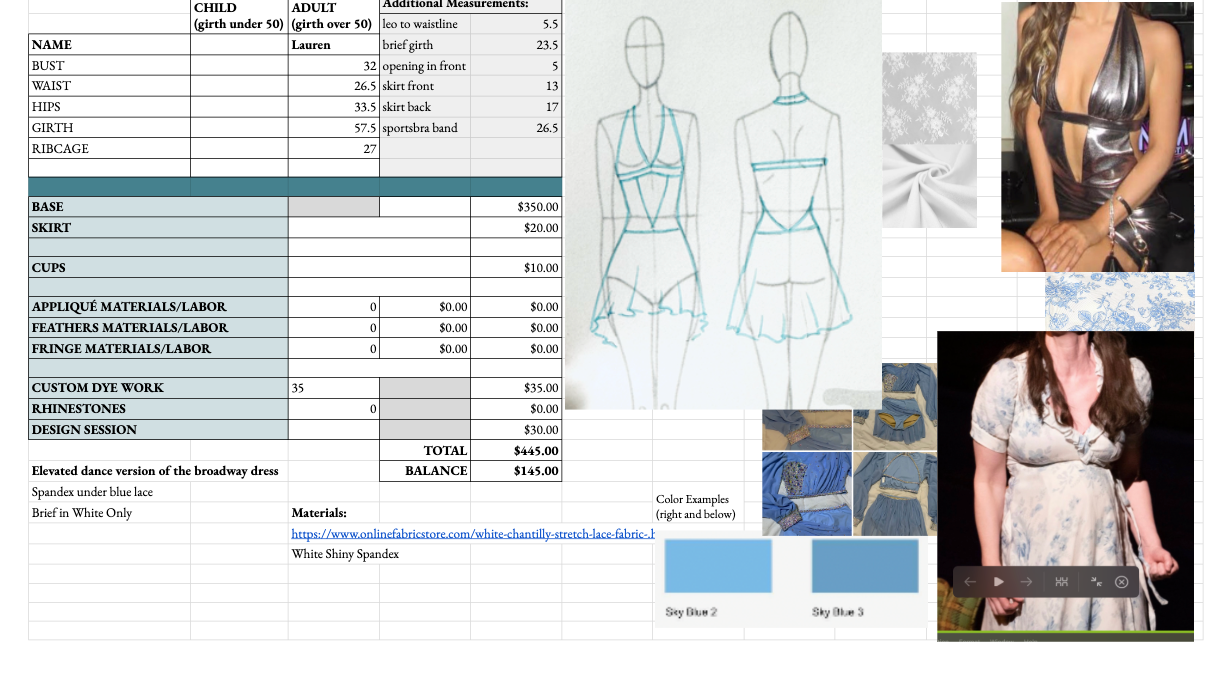Select the CUSTOM DYE WORK value 35
The width and height of the screenshot is (1226, 694).
click(334, 388)
